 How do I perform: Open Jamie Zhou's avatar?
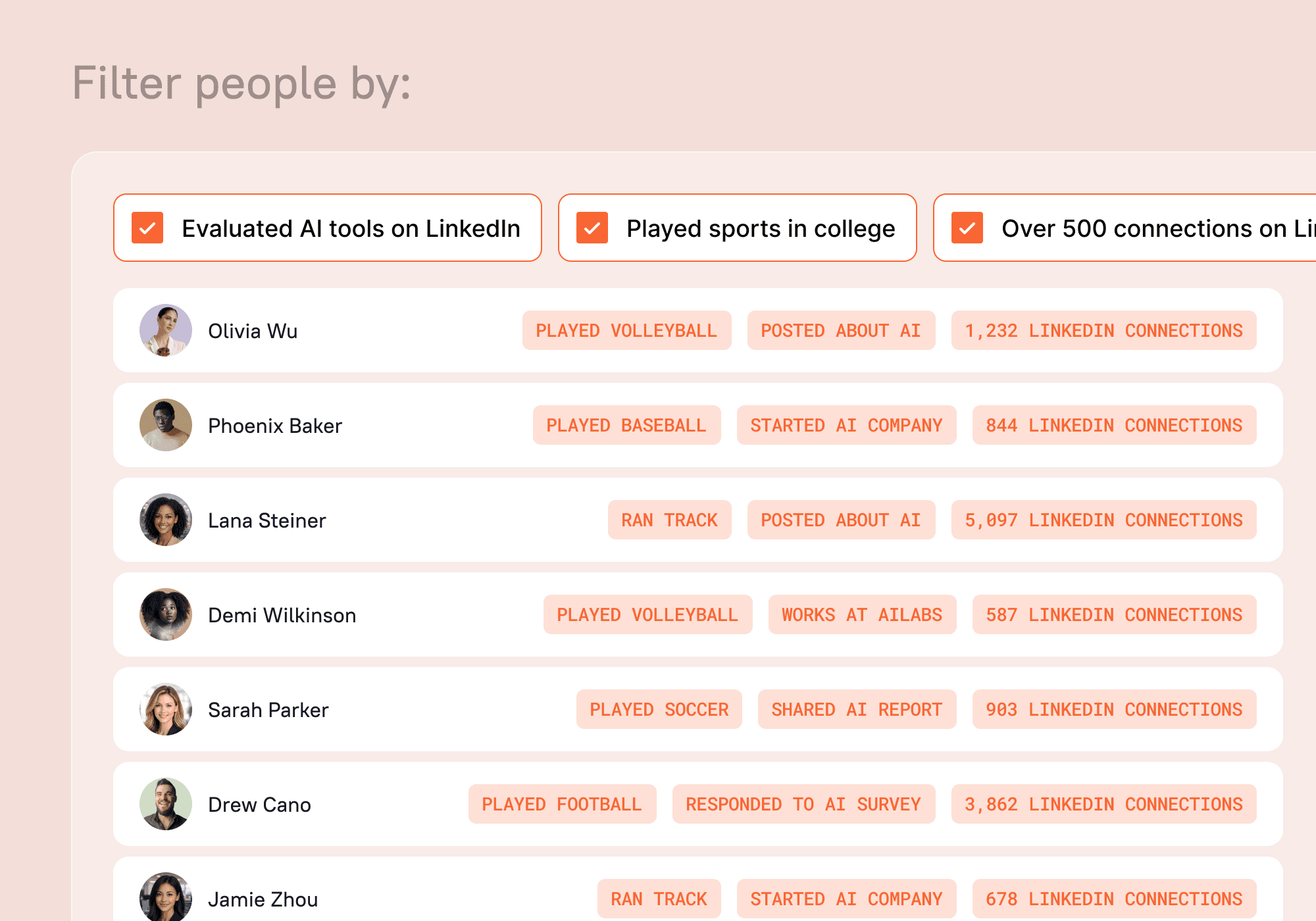[166, 897]
